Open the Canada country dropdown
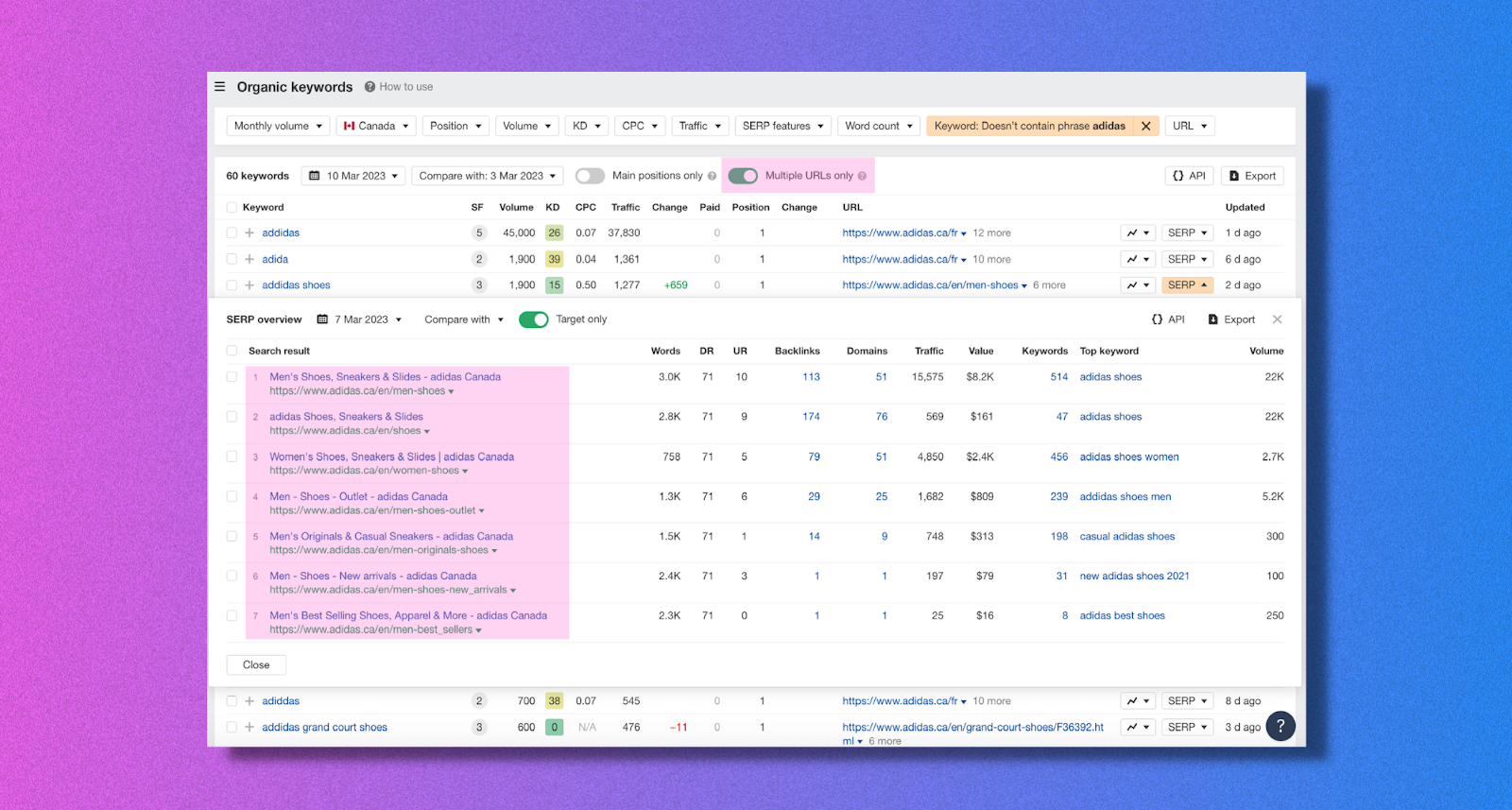The width and height of the screenshot is (1512, 810). tap(376, 126)
